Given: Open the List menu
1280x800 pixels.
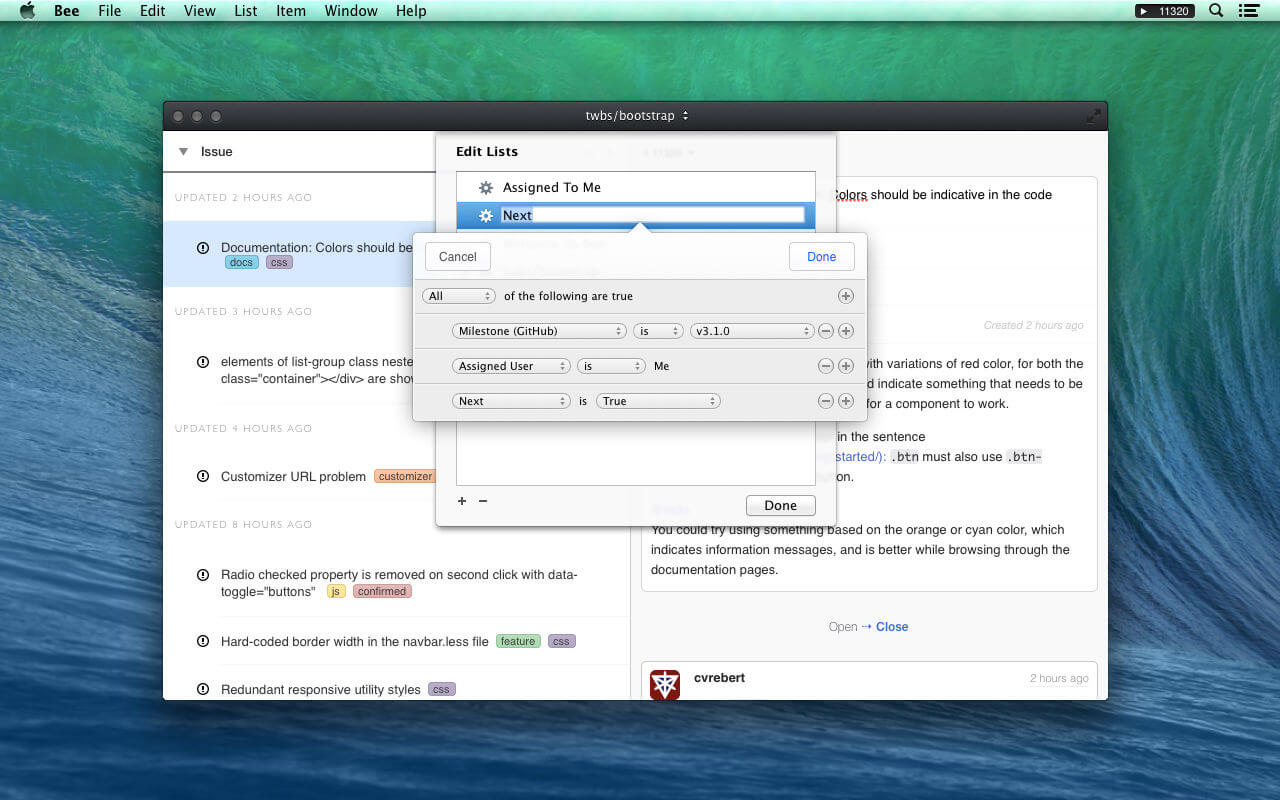Looking at the screenshot, I should [246, 11].
